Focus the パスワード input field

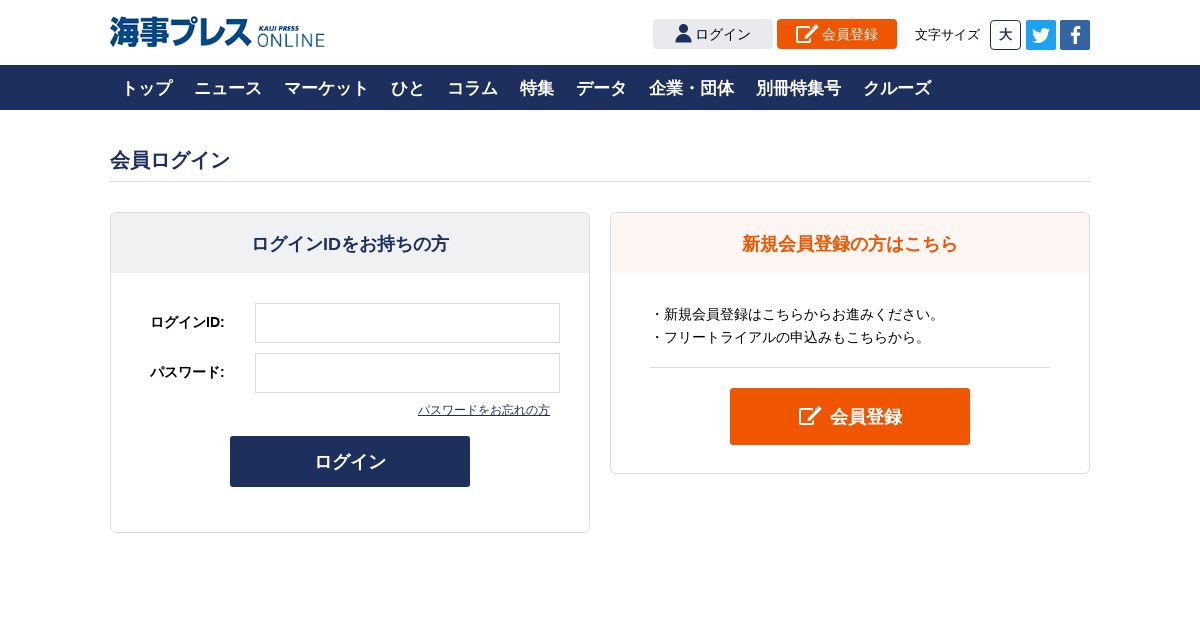coord(407,373)
